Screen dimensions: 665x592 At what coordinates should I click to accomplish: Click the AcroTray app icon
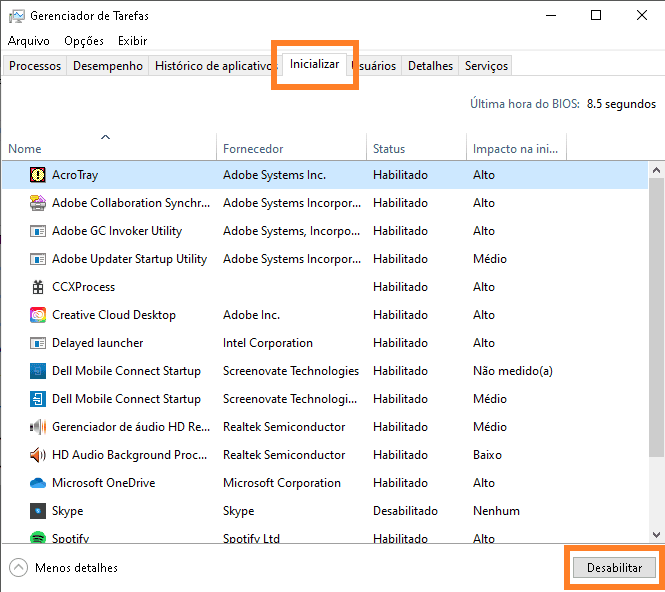click(38, 175)
